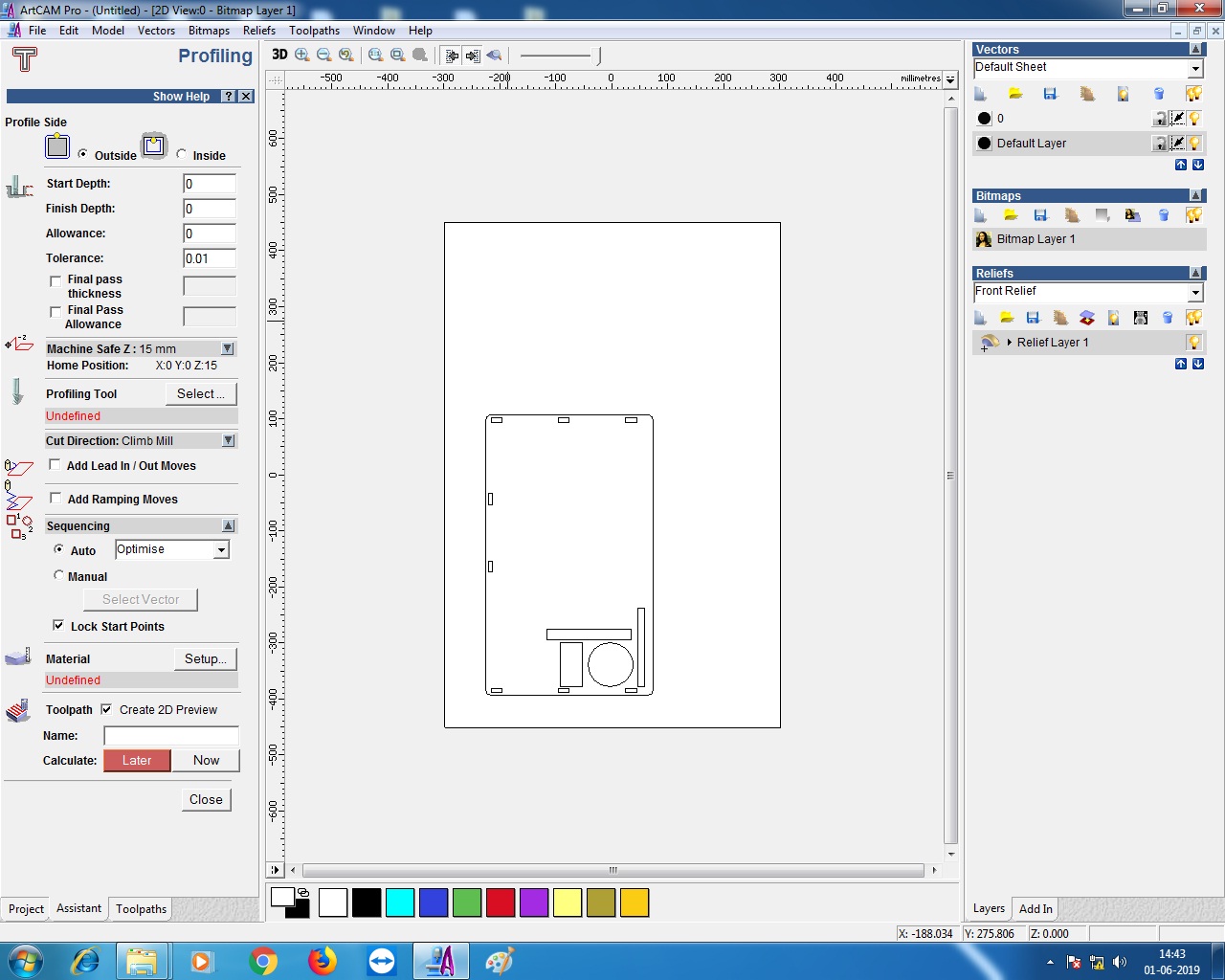Switch to the 3D view
The height and width of the screenshot is (980, 1225).
click(279, 55)
